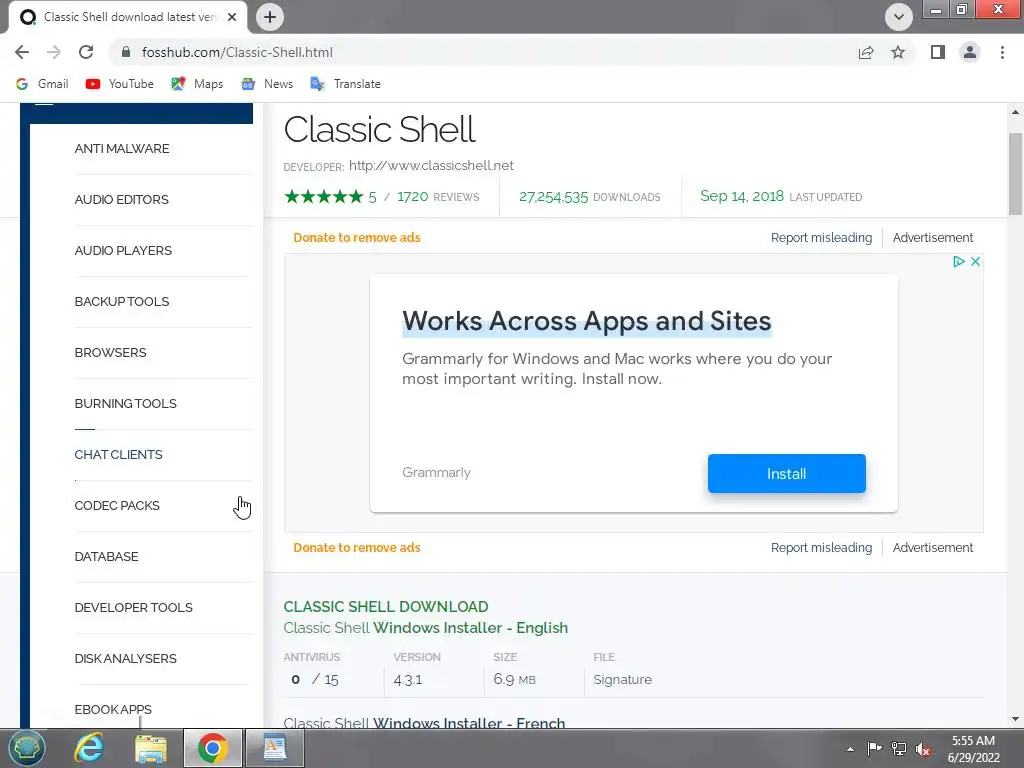Click the address bar URL field
Image resolution: width=1024 pixels, height=768 pixels.
483,52
